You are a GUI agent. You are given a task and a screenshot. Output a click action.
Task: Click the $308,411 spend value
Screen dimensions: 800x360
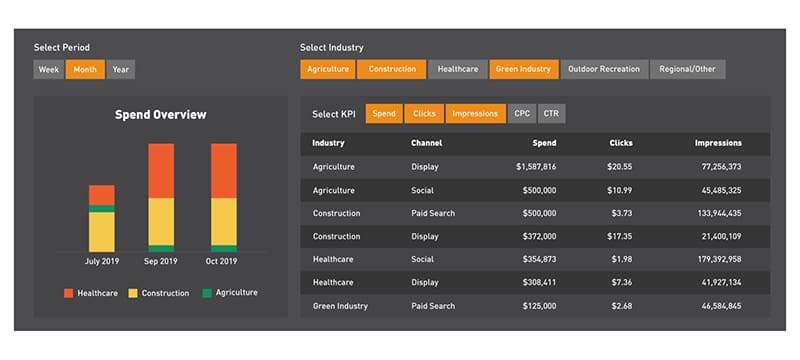tap(539, 282)
